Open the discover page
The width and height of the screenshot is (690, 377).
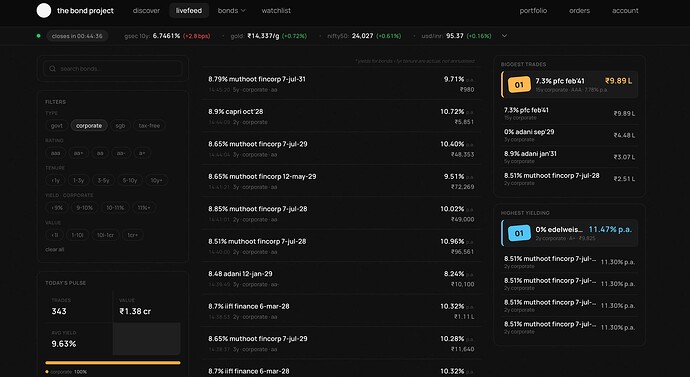tap(146, 11)
